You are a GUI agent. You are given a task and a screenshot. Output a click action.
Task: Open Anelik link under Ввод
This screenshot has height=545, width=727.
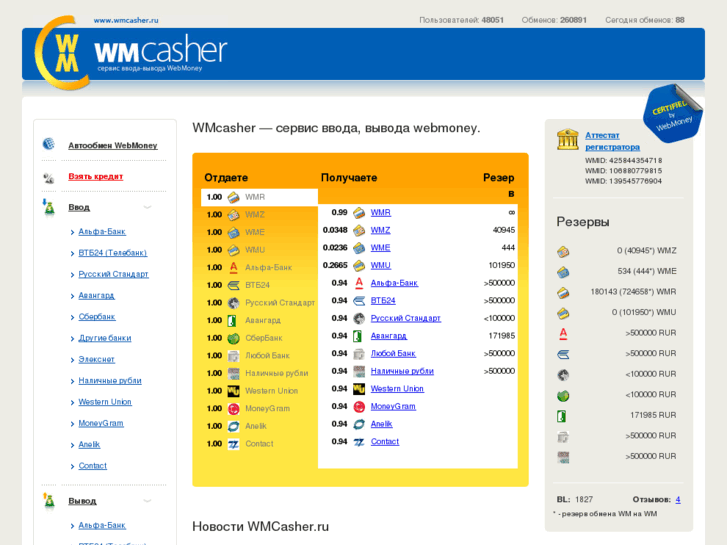[x=89, y=445]
